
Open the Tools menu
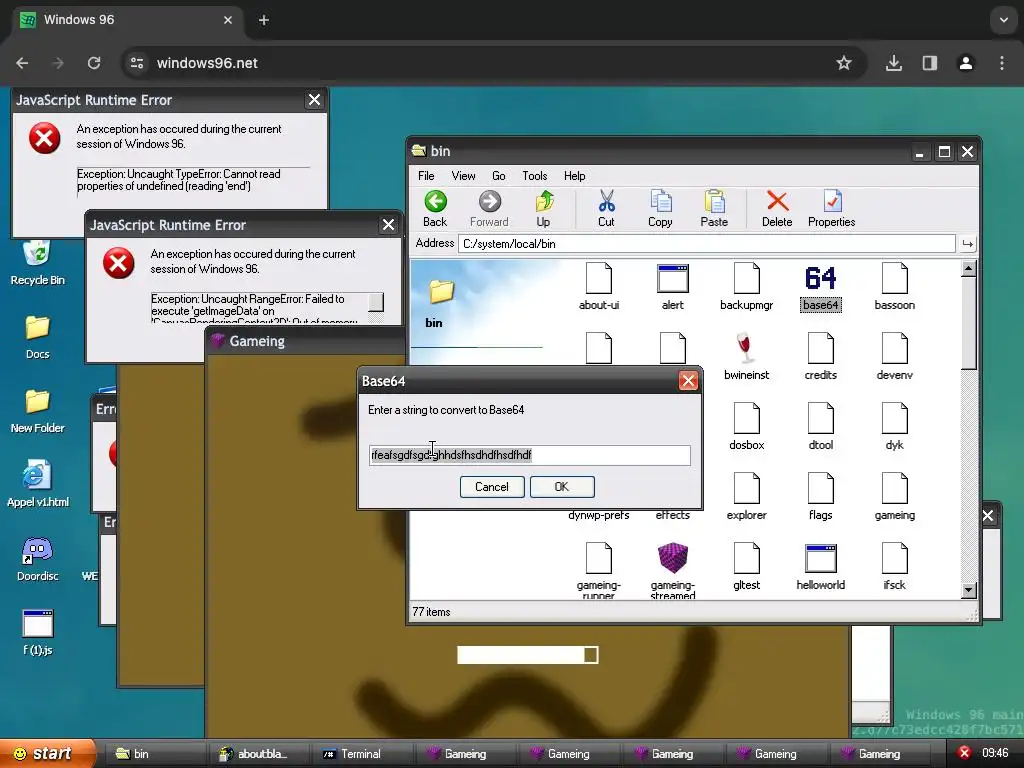click(x=535, y=176)
